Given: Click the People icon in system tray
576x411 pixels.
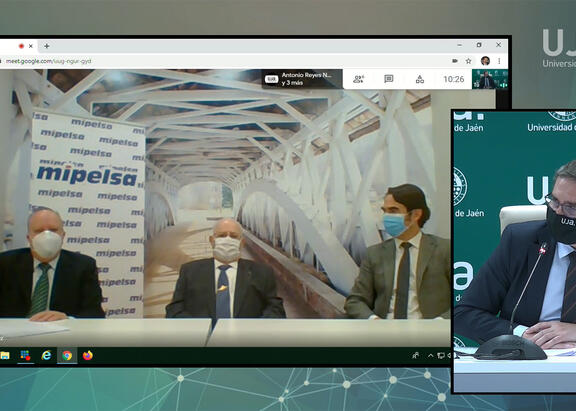Looking at the screenshot, I should pyautogui.click(x=415, y=355).
